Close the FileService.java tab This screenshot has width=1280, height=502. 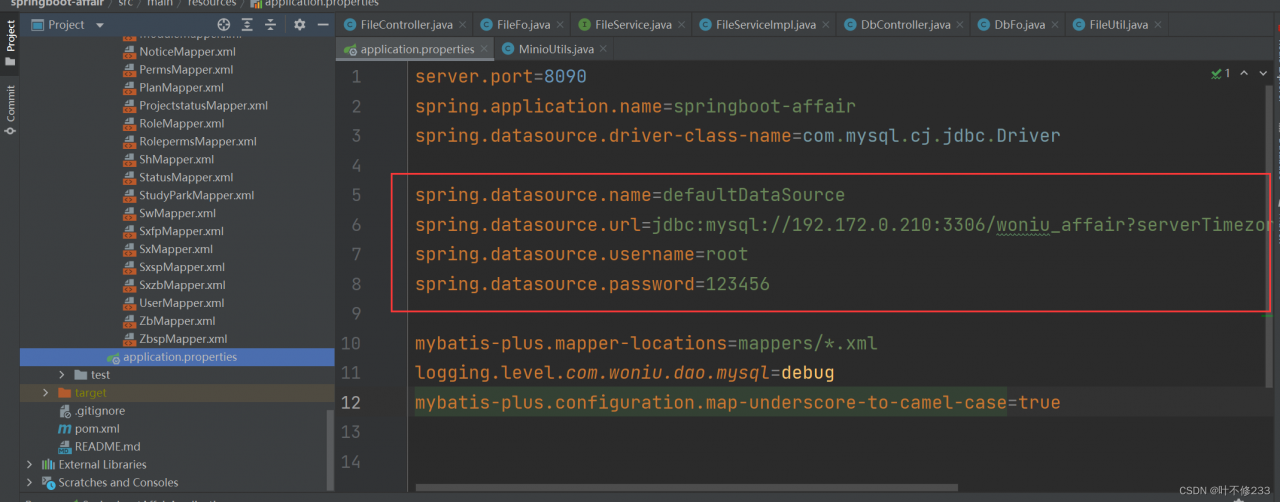pyautogui.click(x=680, y=24)
